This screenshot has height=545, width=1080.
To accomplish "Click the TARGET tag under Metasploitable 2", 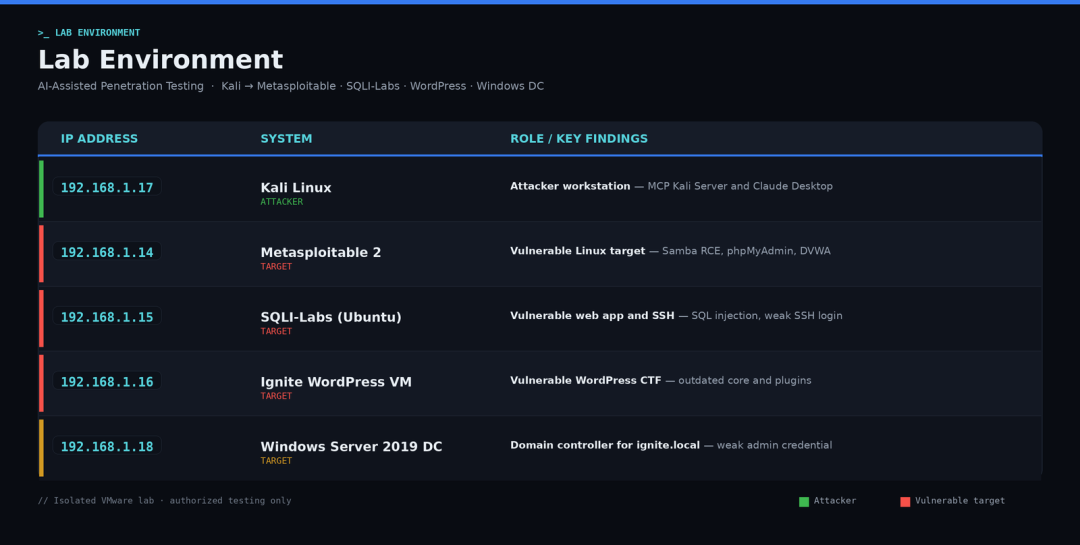I will pos(276,267).
